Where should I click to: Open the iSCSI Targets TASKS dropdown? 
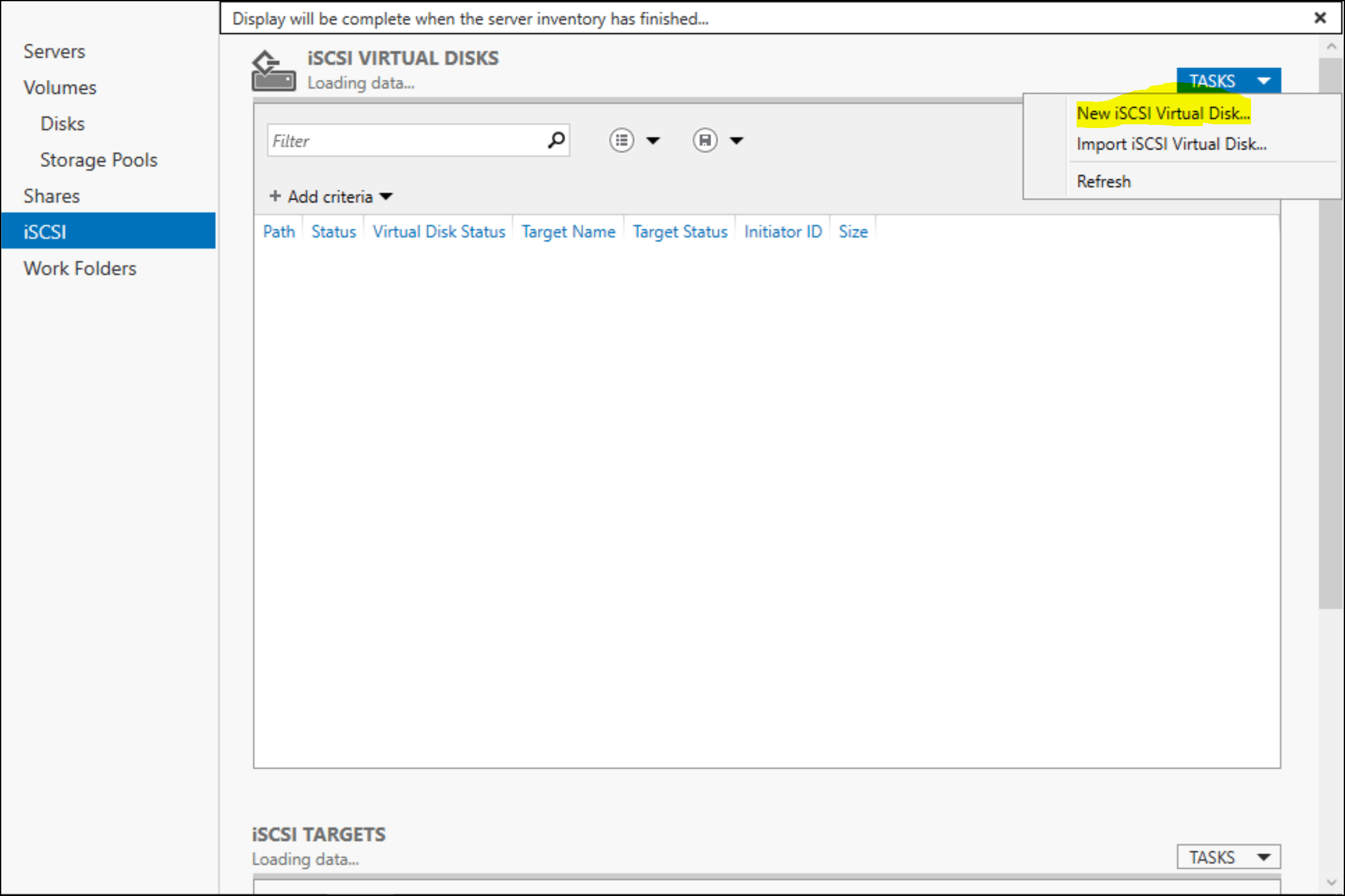(1228, 857)
